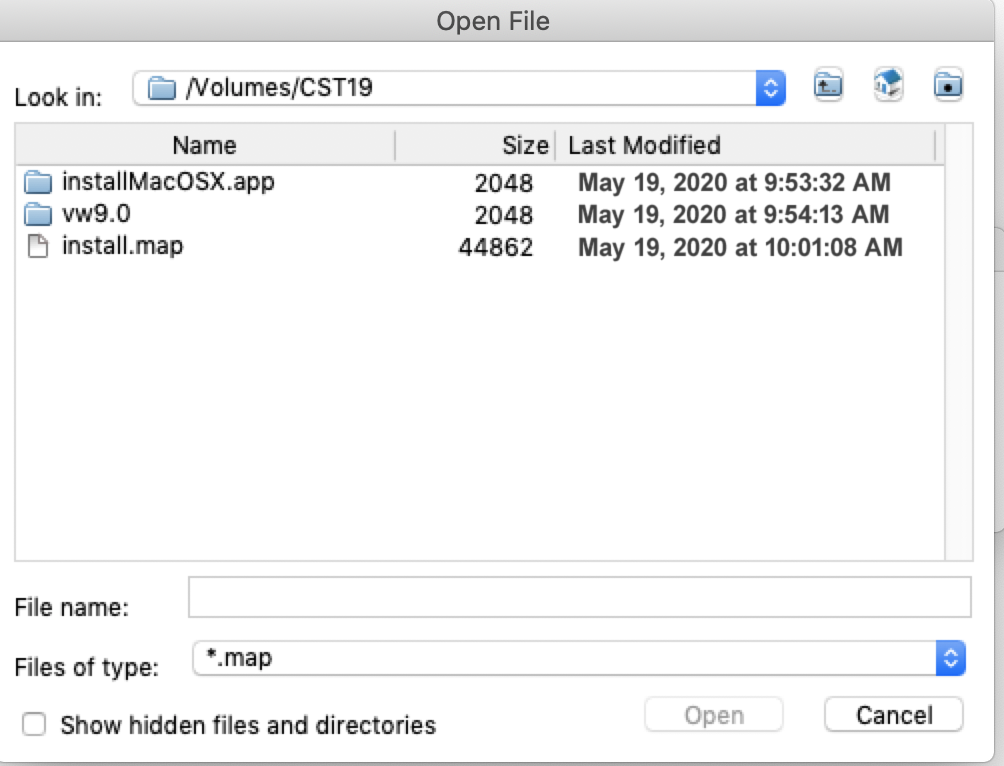
Task: Click the Cancel button
Action: coord(894,715)
